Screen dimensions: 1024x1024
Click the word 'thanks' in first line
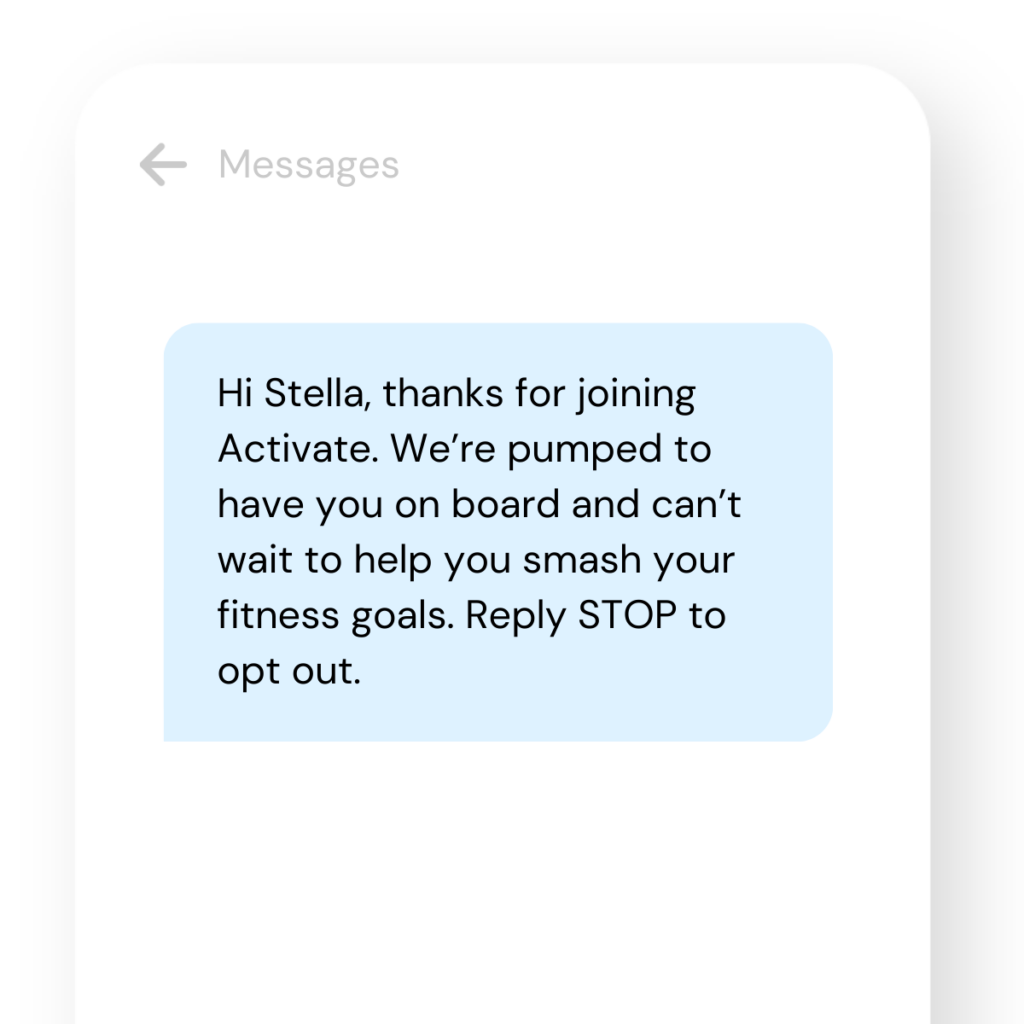click(443, 393)
